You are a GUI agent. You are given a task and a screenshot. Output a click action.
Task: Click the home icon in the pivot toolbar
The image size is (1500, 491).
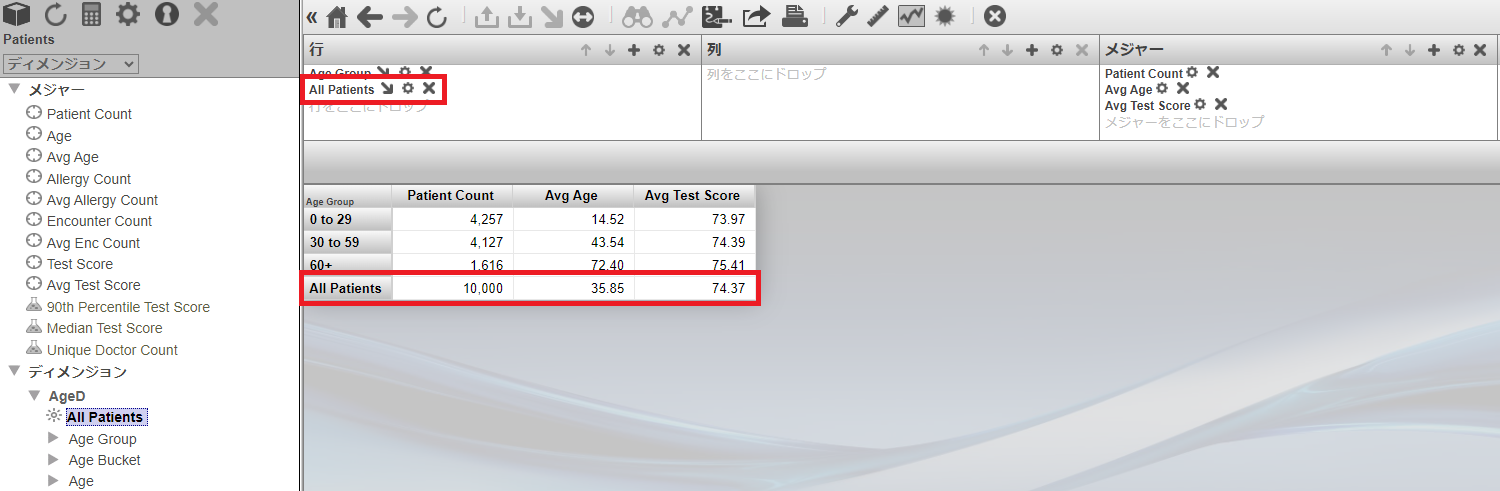338,17
